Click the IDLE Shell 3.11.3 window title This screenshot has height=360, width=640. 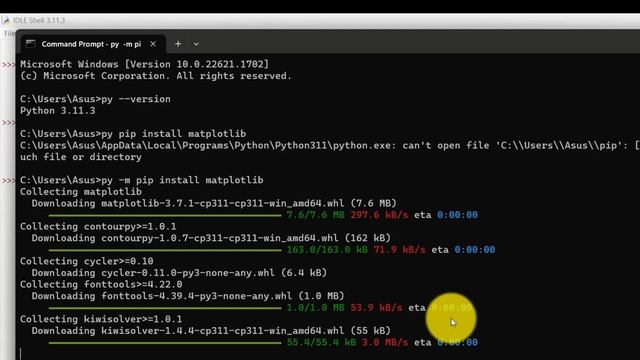point(39,20)
